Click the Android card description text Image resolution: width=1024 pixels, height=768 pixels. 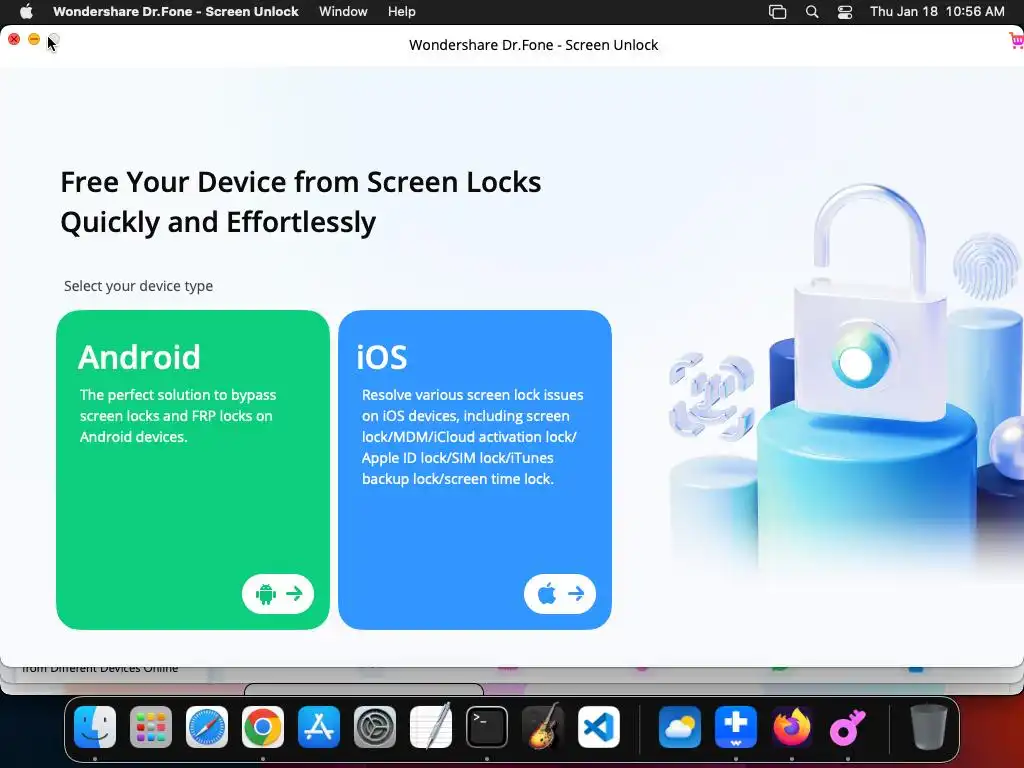pyautogui.click(x=178, y=416)
